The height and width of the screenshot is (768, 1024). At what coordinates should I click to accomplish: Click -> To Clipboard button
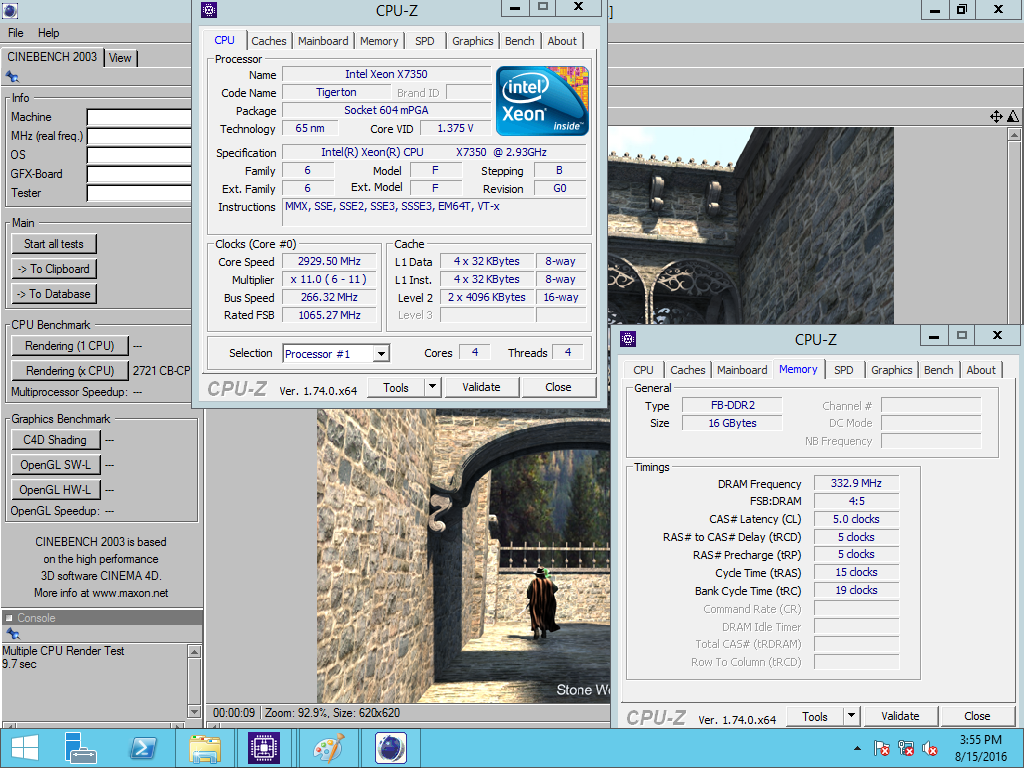[x=54, y=268]
